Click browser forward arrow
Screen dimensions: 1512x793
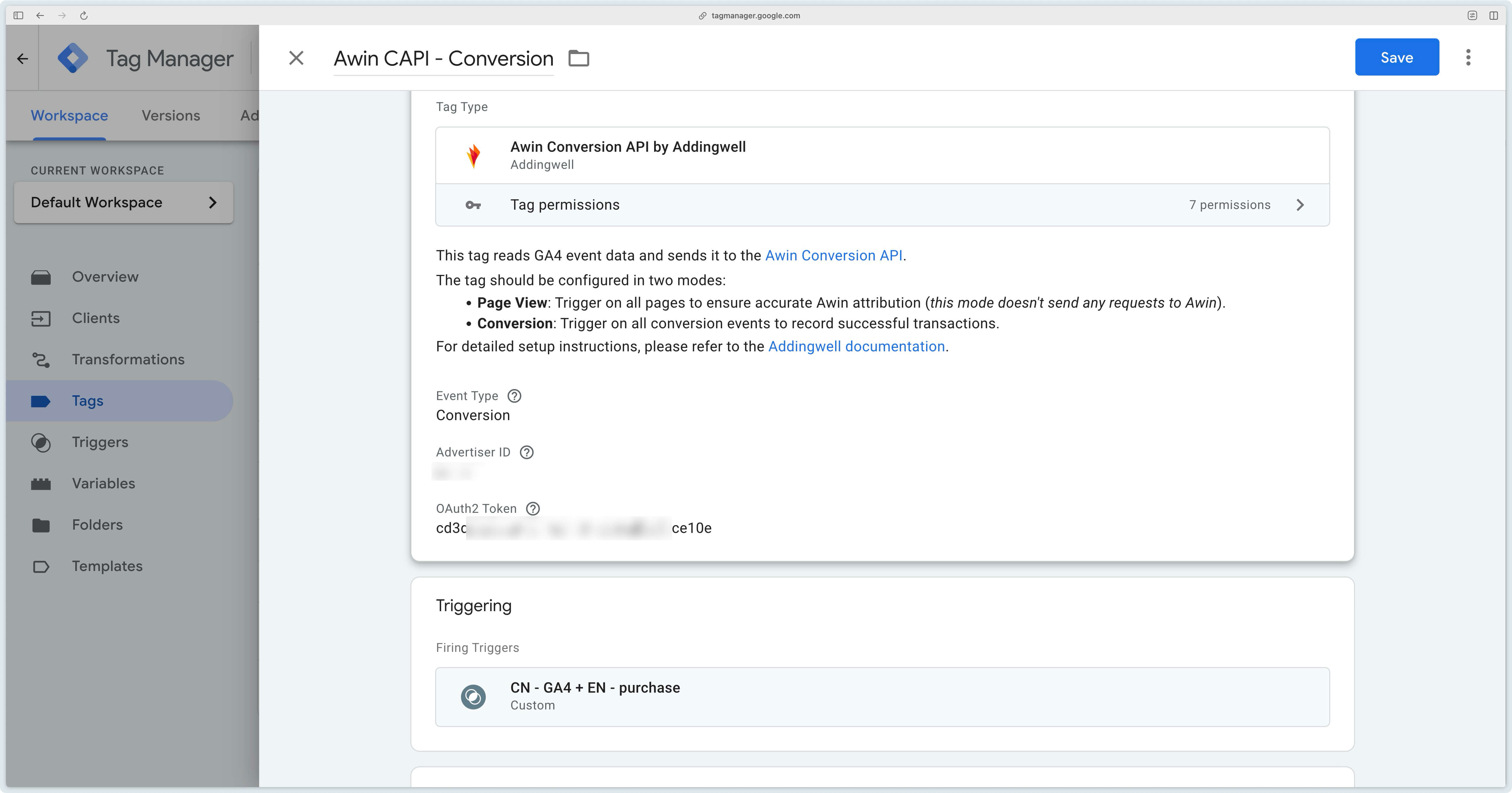click(x=62, y=15)
